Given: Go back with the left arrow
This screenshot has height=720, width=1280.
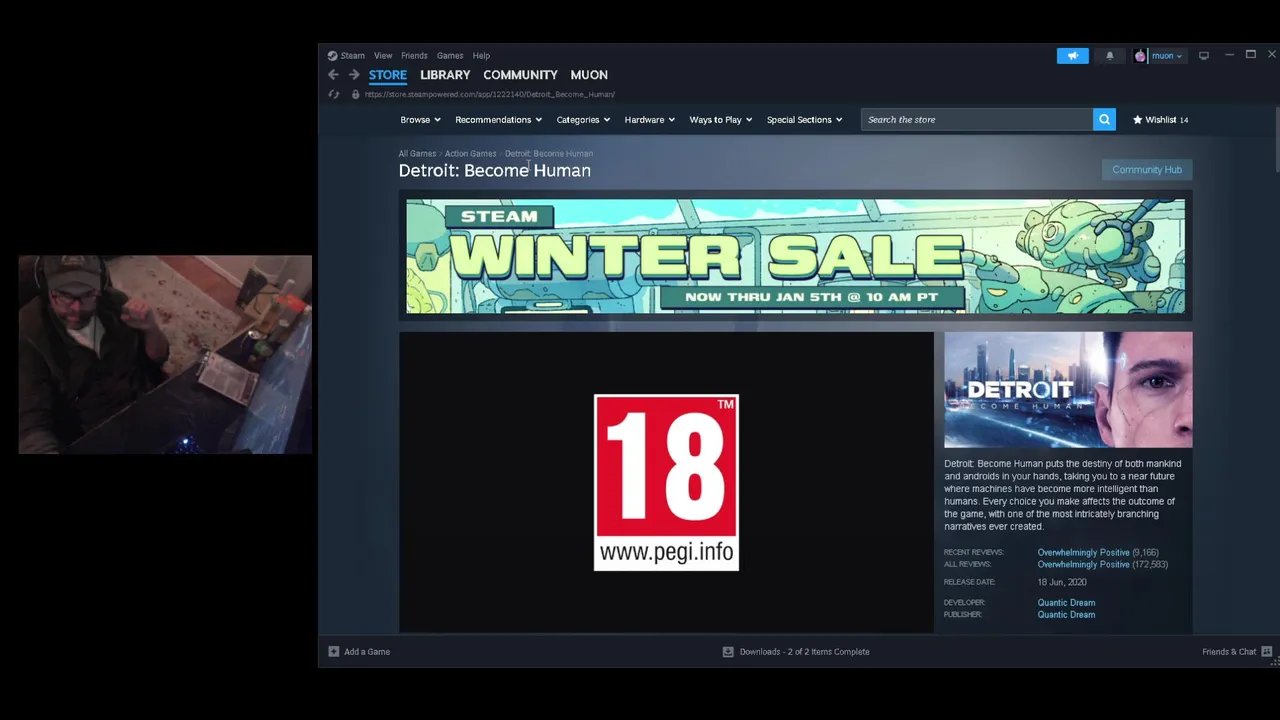Looking at the screenshot, I should point(333,75).
